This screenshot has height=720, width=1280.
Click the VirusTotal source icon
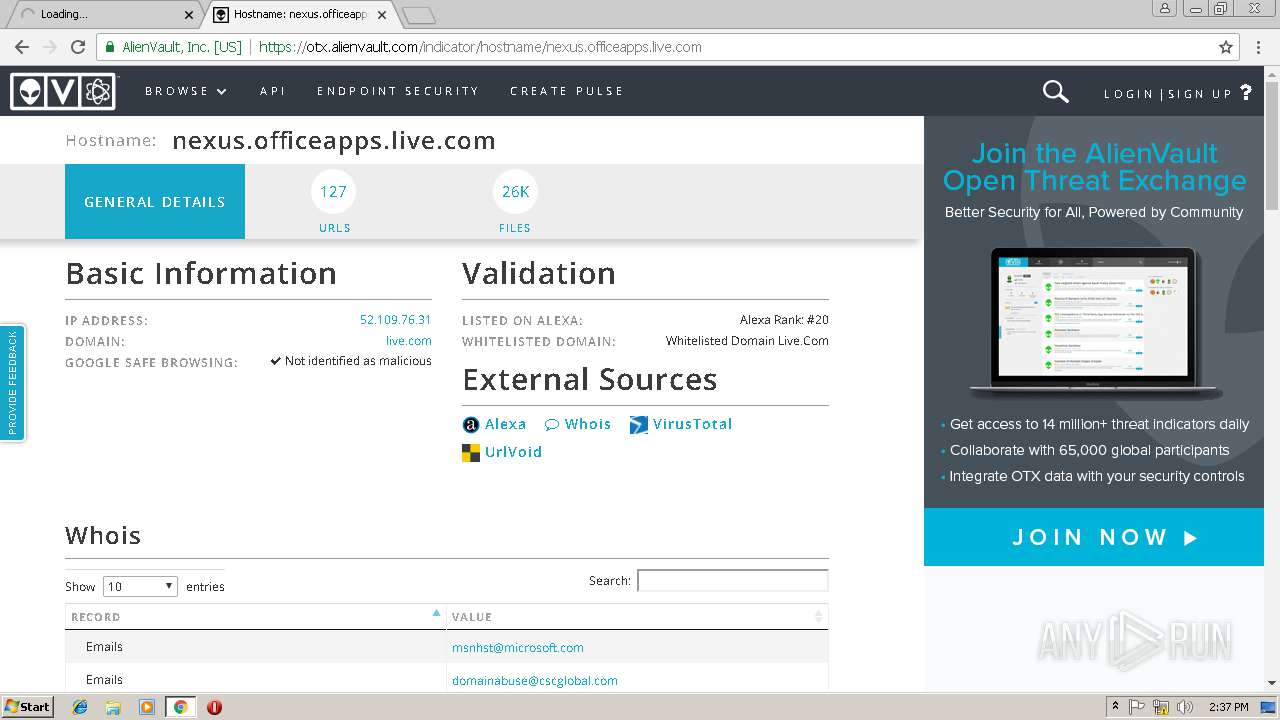(x=638, y=425)
